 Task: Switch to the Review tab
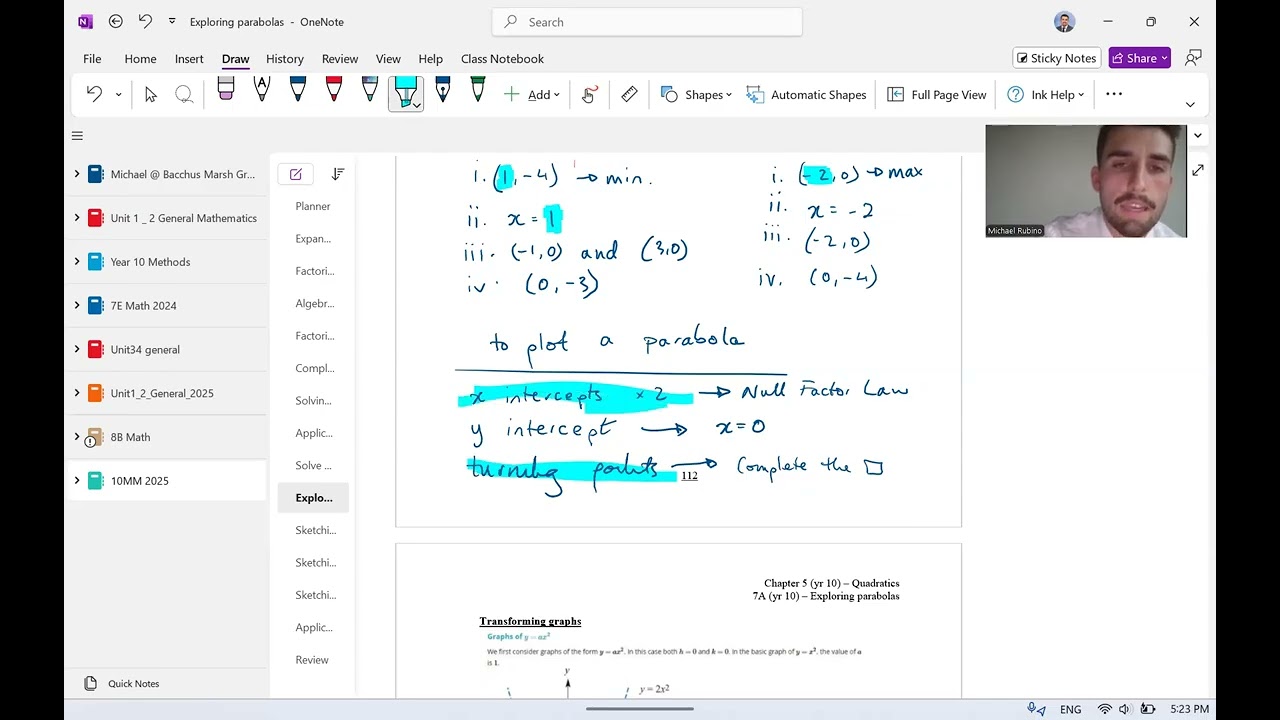(x=340, y=59)
